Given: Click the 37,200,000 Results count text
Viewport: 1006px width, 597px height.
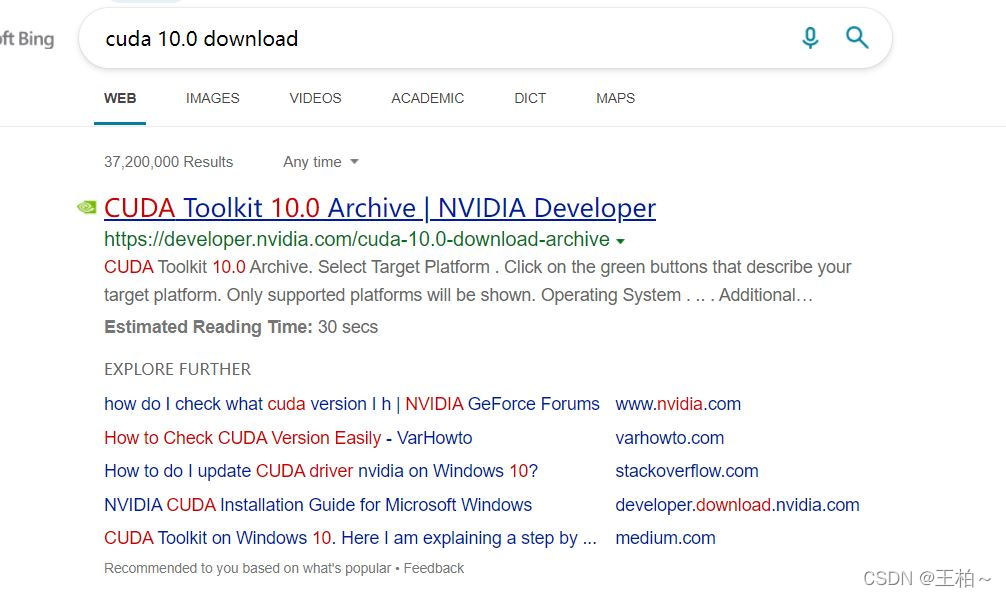Looking at the screenshot, I should click(x=168, y=162).
